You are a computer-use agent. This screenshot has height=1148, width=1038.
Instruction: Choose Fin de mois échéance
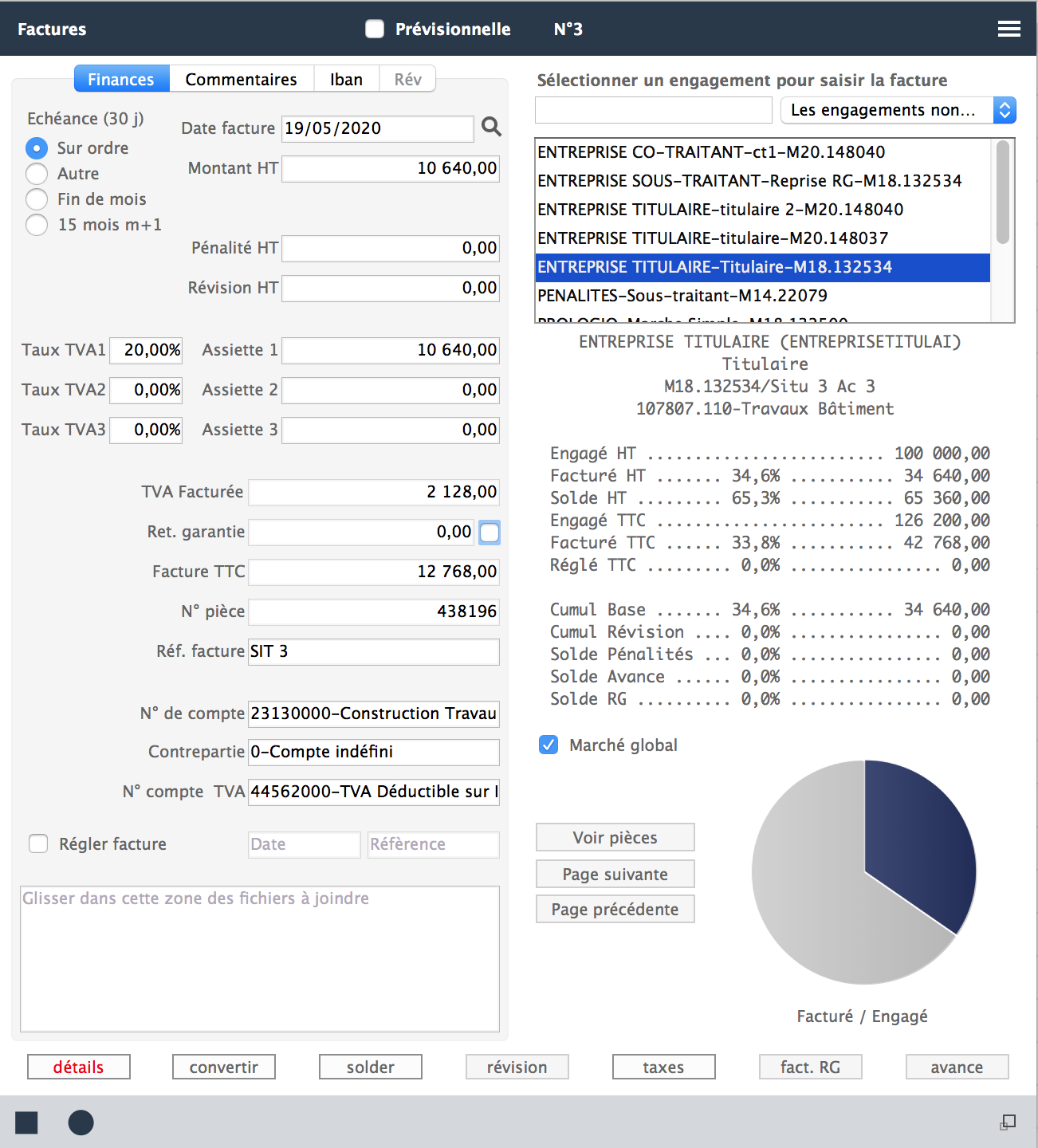click(37, 199)
